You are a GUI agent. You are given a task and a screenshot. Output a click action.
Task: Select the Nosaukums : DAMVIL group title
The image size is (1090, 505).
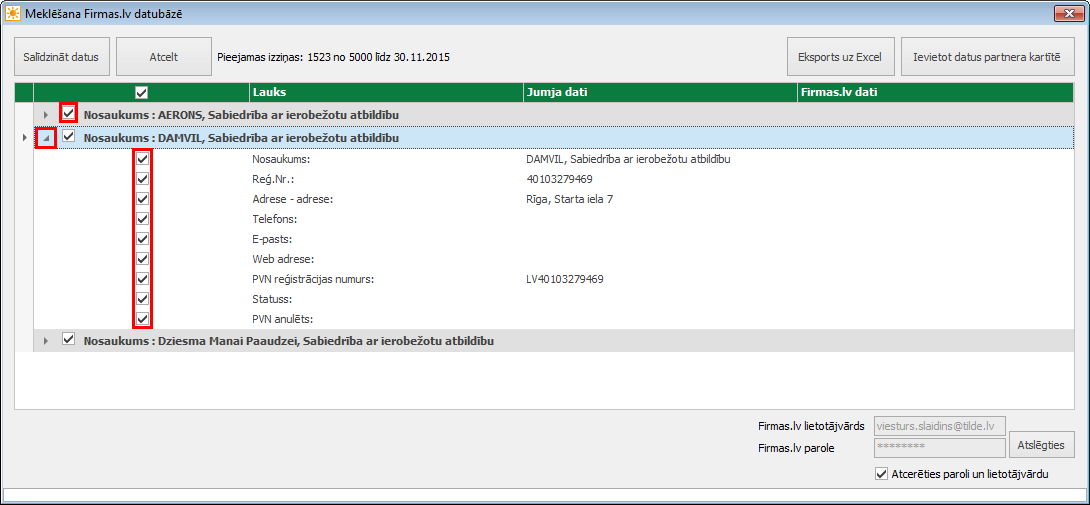(x=241, y=138)
